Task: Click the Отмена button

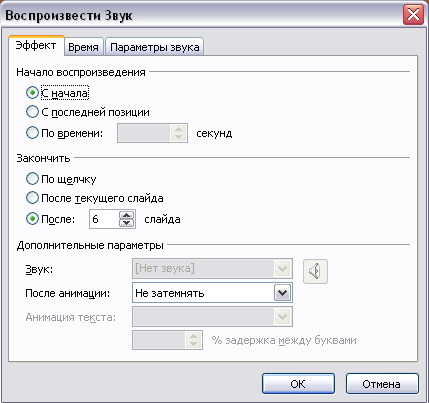Action: (382, 384)
